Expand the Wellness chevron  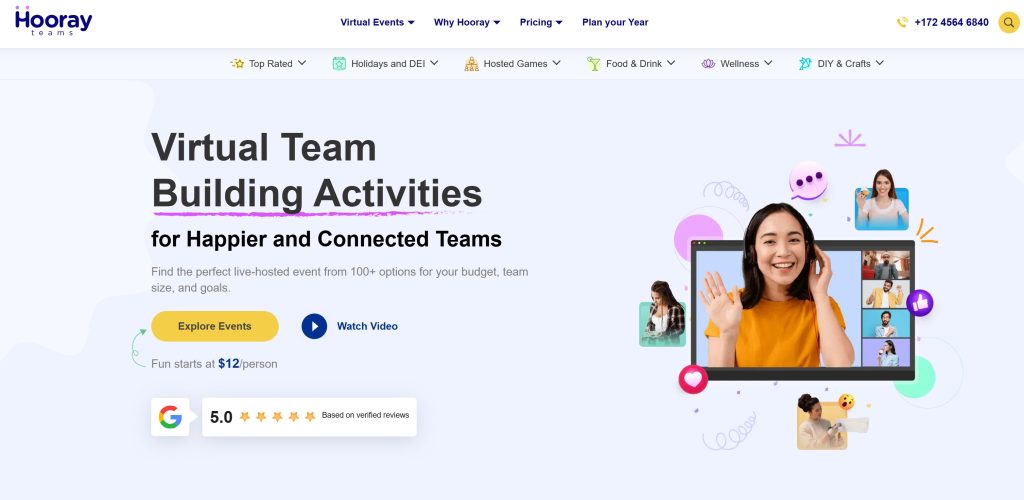768,63
